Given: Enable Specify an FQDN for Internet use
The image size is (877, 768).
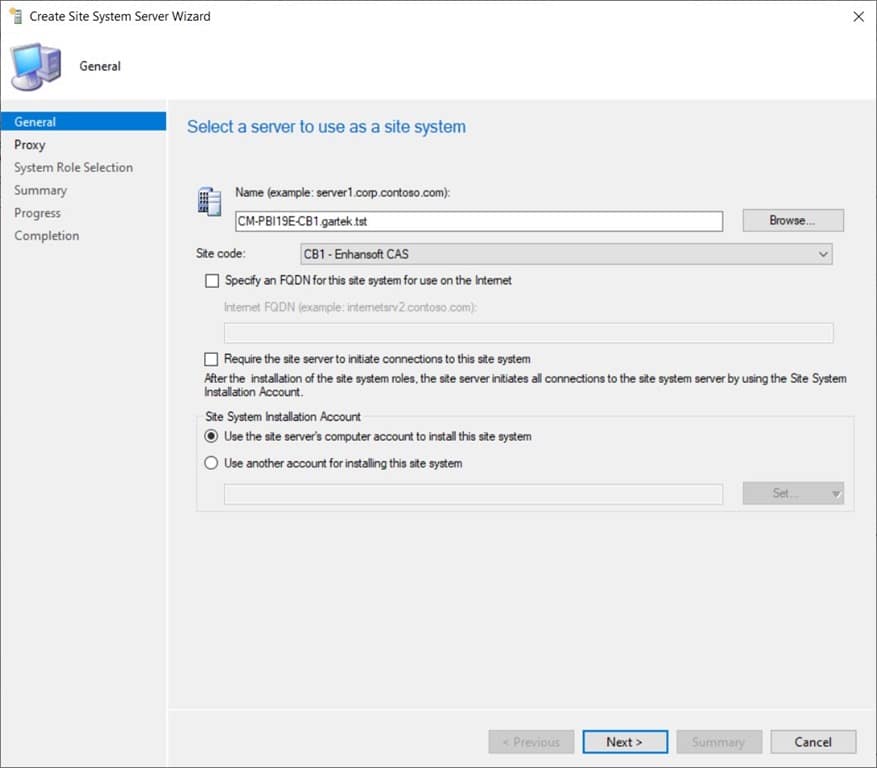Looking at the screenshot, I should [x=211, y=281].
